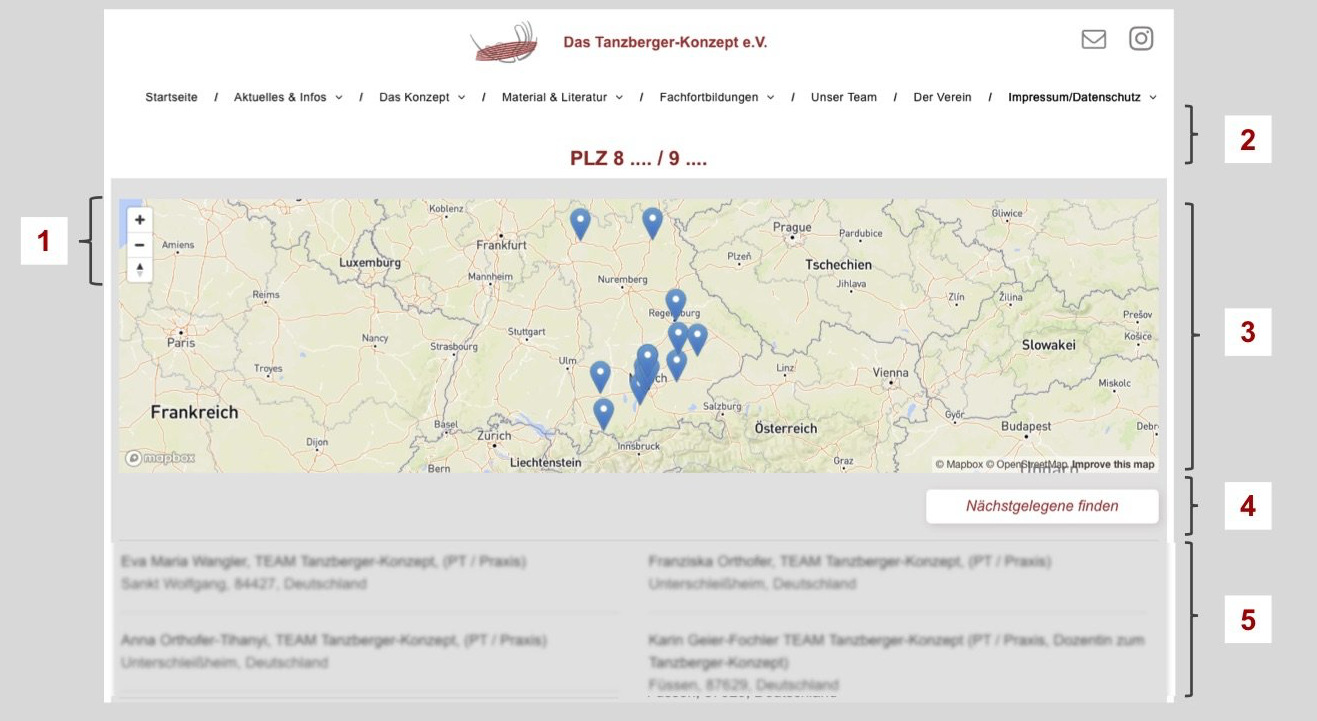
Task: Open the Instagram icon in header
Action: [1141, 39]
